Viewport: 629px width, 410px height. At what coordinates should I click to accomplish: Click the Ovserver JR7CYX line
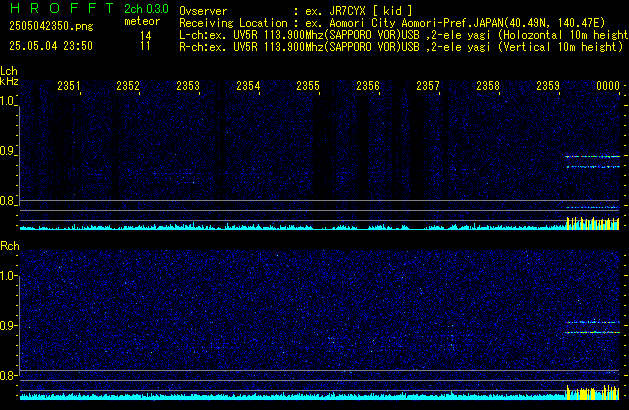(x=296, y=11)
